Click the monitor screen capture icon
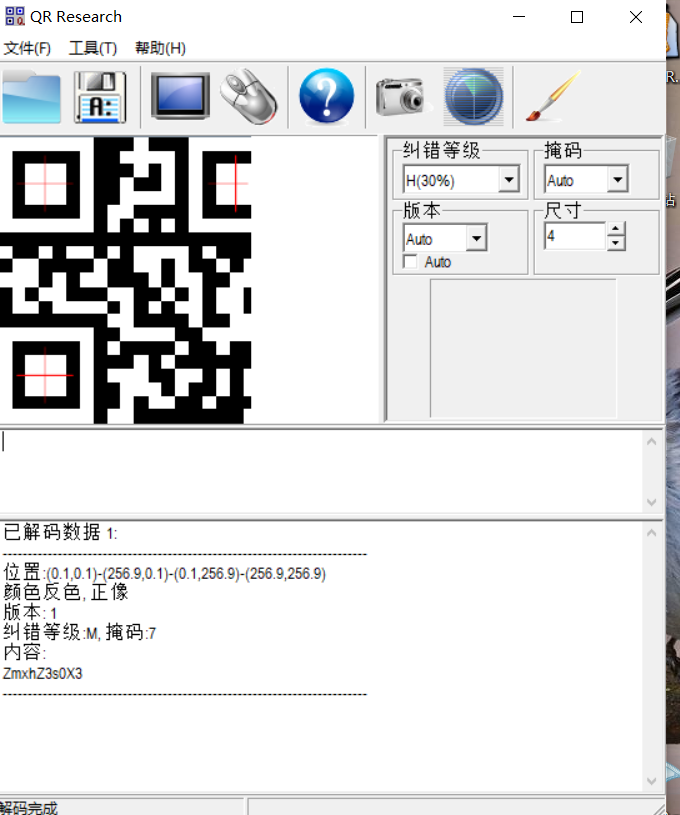The image size is (680, 815). pos(180,97)
